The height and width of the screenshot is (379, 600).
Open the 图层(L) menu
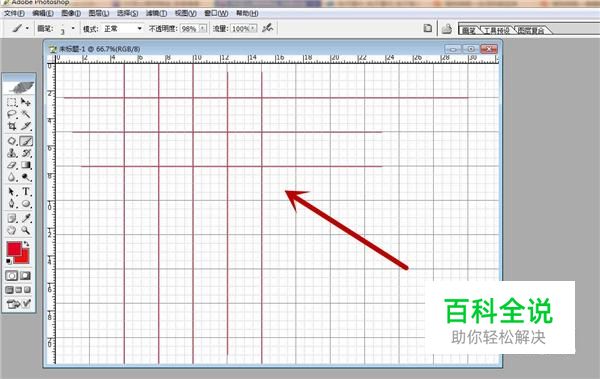(x=99, y=13)
